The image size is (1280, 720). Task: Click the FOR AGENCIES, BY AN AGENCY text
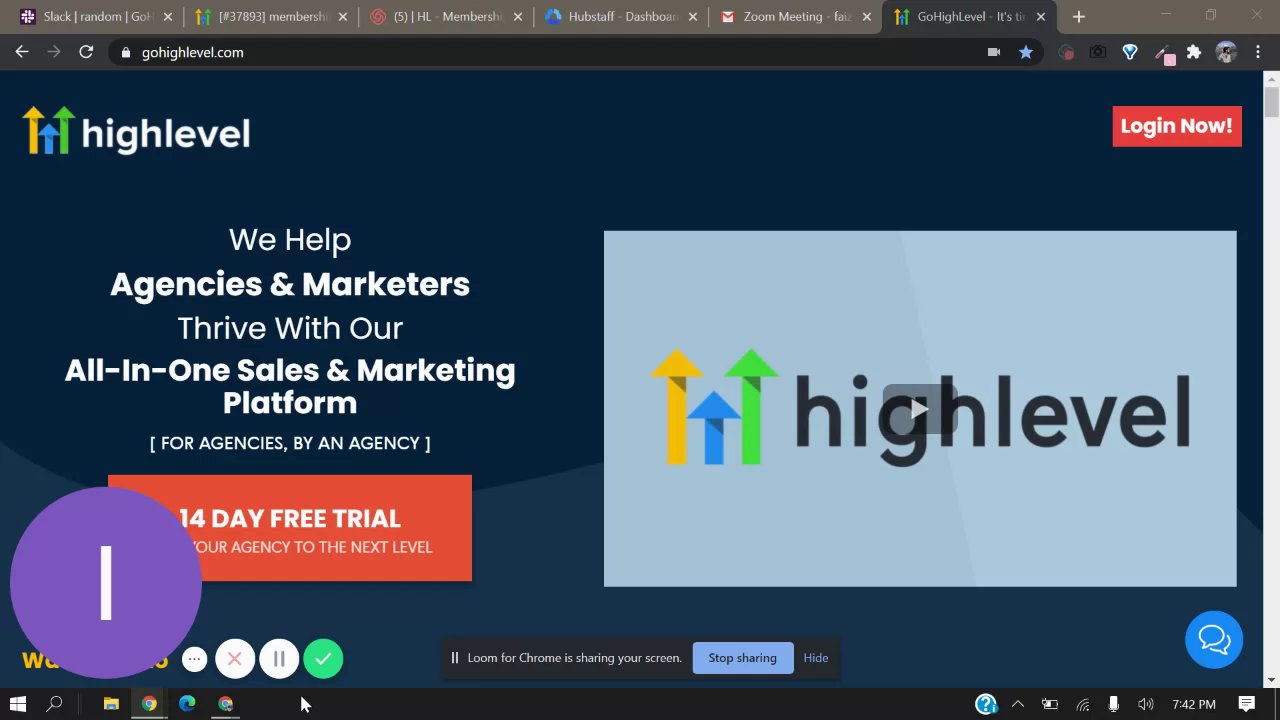pyautogui.click(x=290, y=443)
